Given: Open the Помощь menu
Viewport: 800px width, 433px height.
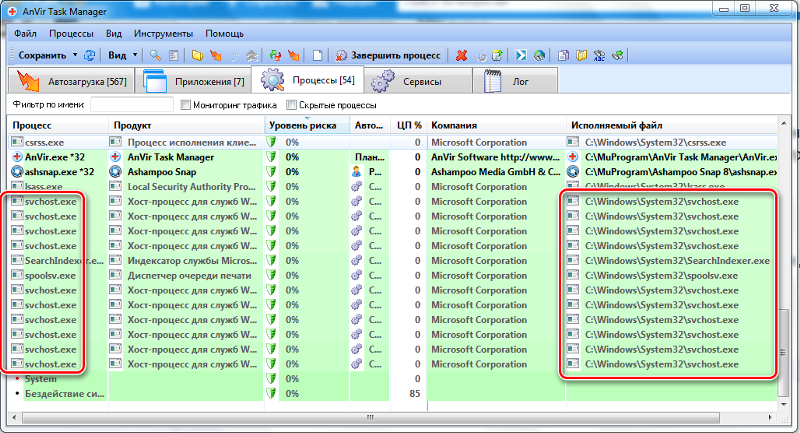Looking at the screenshot, I should pyautogui.click(x=224, y=34).
